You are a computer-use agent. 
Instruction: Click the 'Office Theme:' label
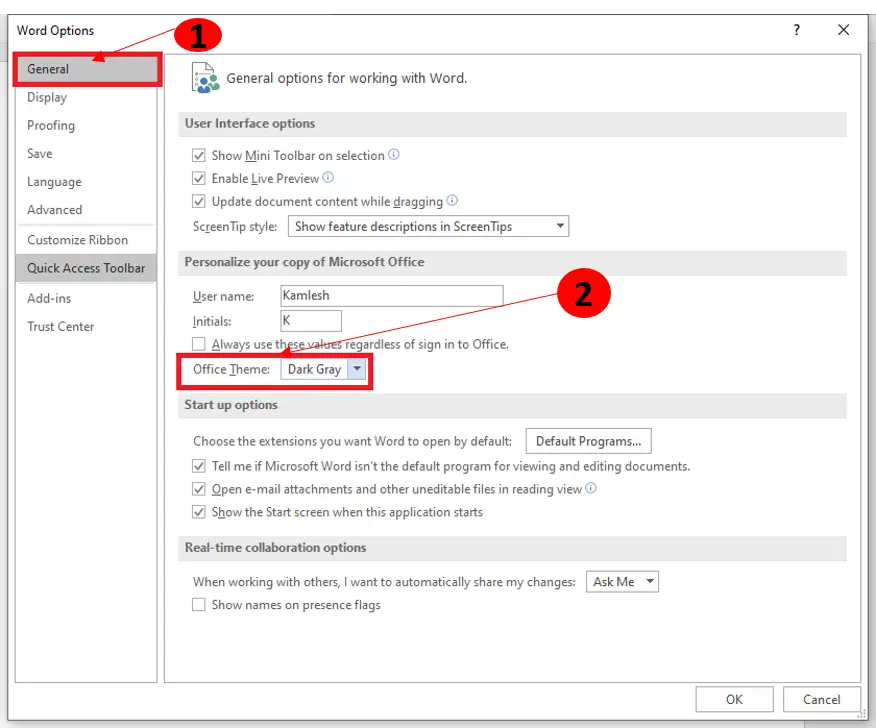coord(231,369)
